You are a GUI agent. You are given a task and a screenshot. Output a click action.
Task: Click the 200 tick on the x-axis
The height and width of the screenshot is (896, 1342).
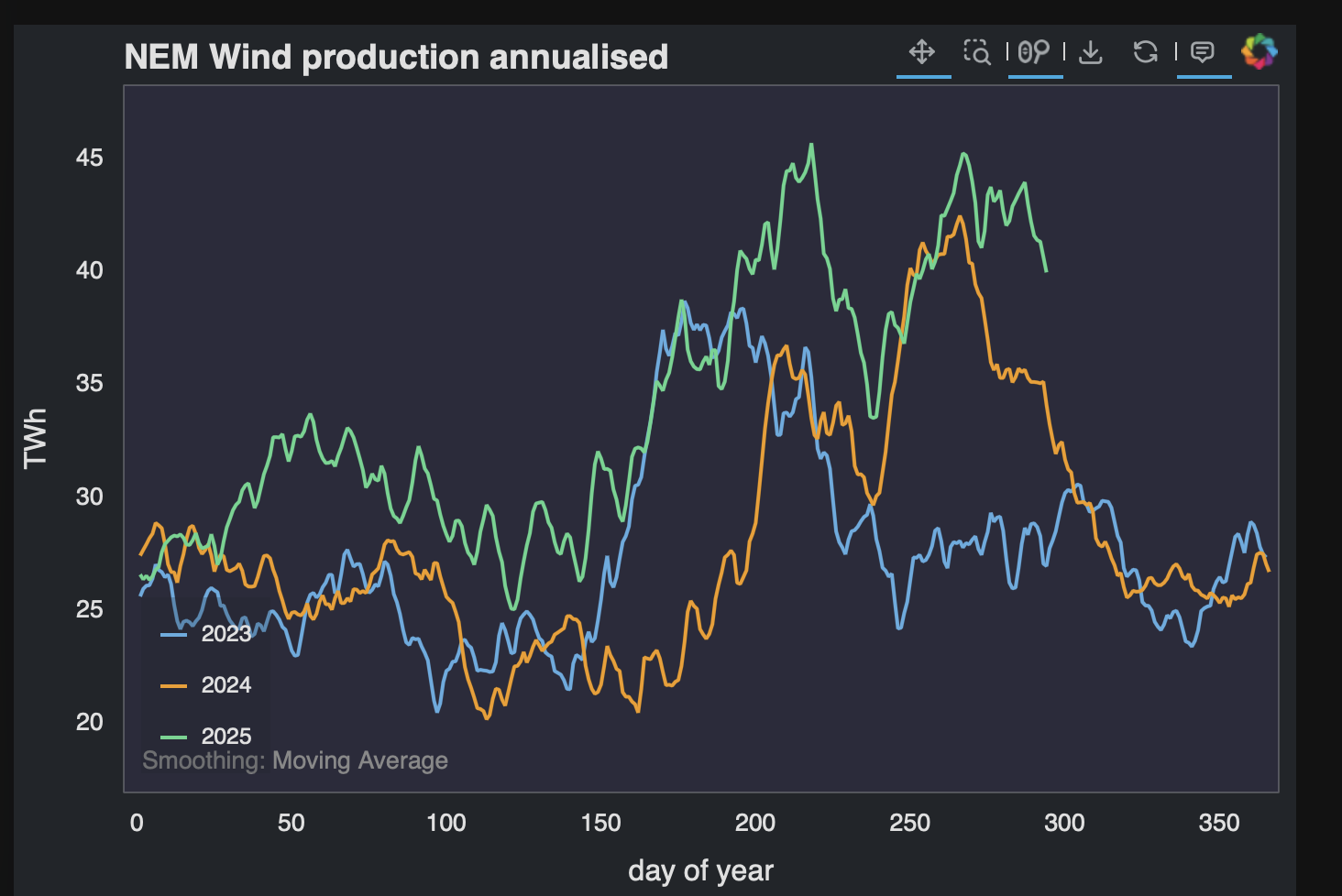pos(754,823)
